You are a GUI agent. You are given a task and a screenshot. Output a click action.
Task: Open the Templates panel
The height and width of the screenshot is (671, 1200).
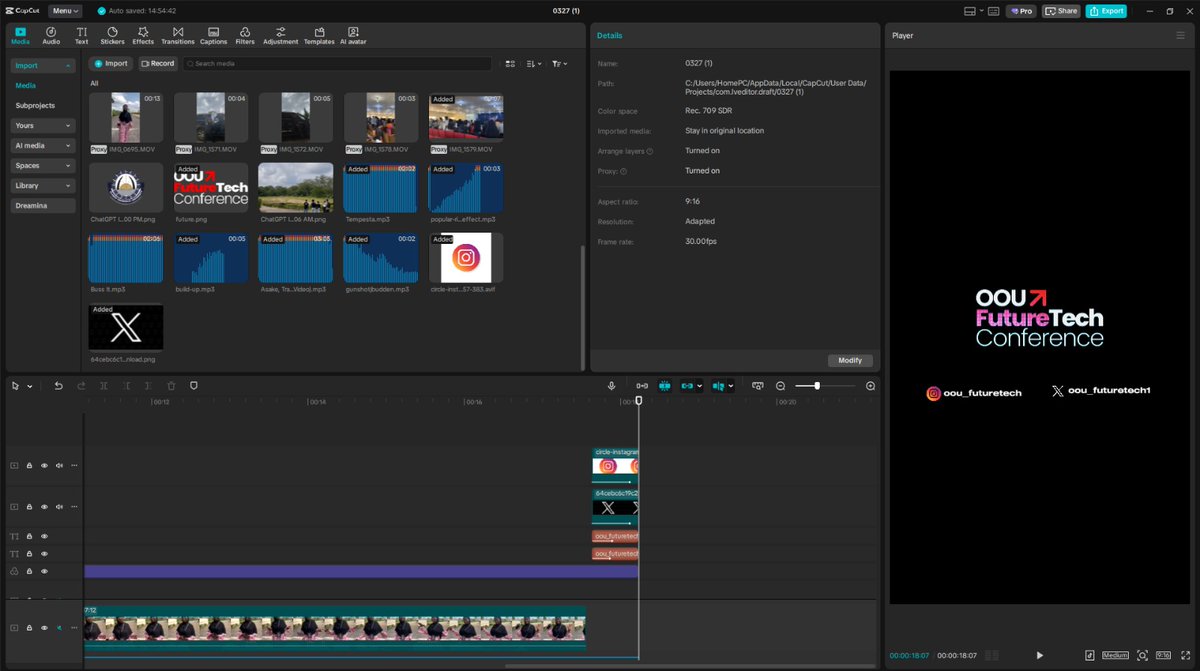point(319,36)
